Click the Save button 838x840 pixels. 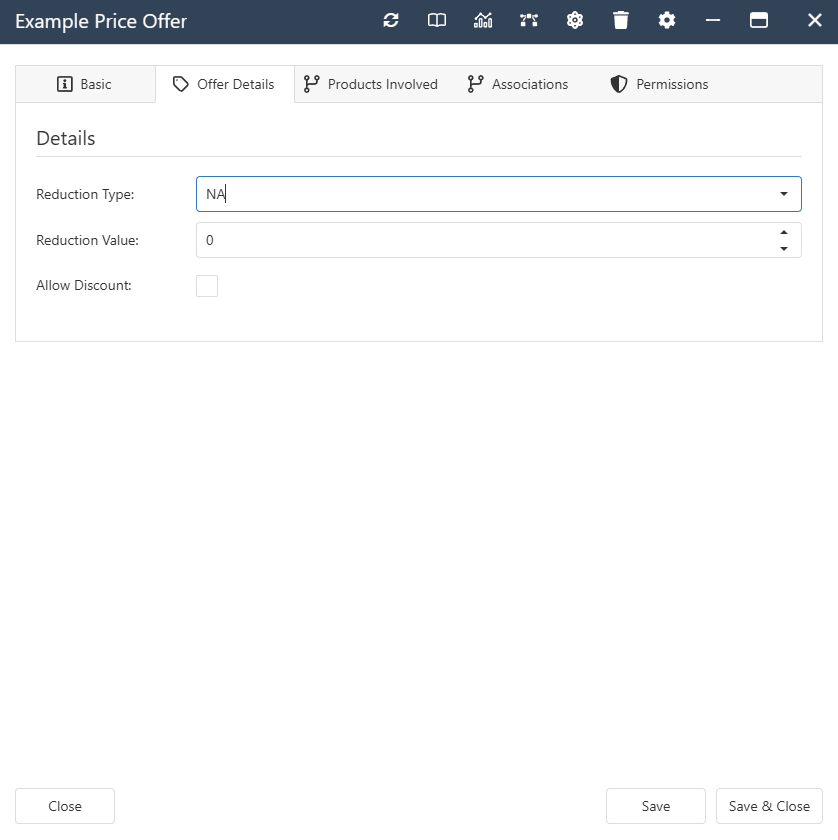655,806
